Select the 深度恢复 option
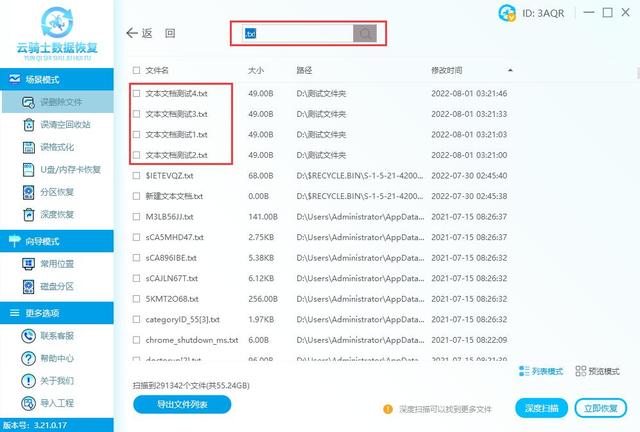Viewport: 640px width, 432px height. point(49,214)
